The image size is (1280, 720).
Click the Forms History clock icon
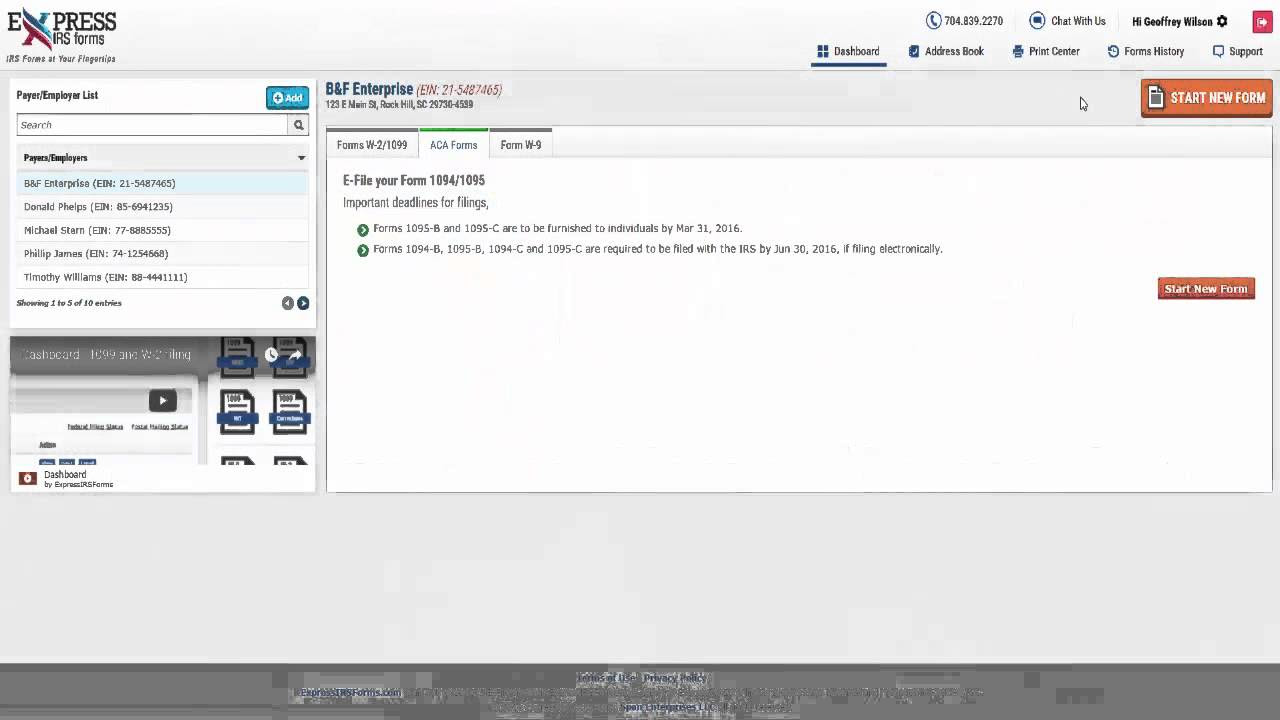(x=1113, y=51)
